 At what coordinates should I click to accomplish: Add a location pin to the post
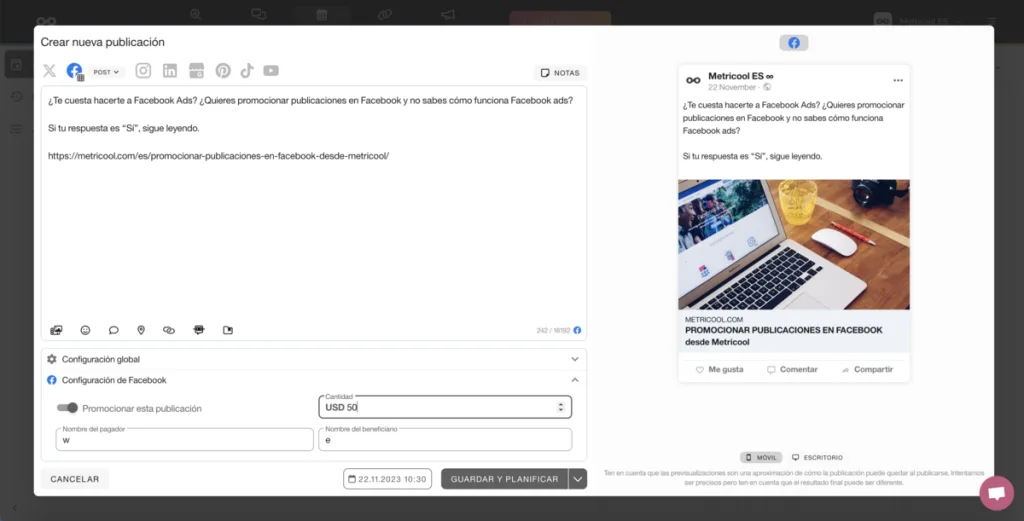click(x=141, y=330)
